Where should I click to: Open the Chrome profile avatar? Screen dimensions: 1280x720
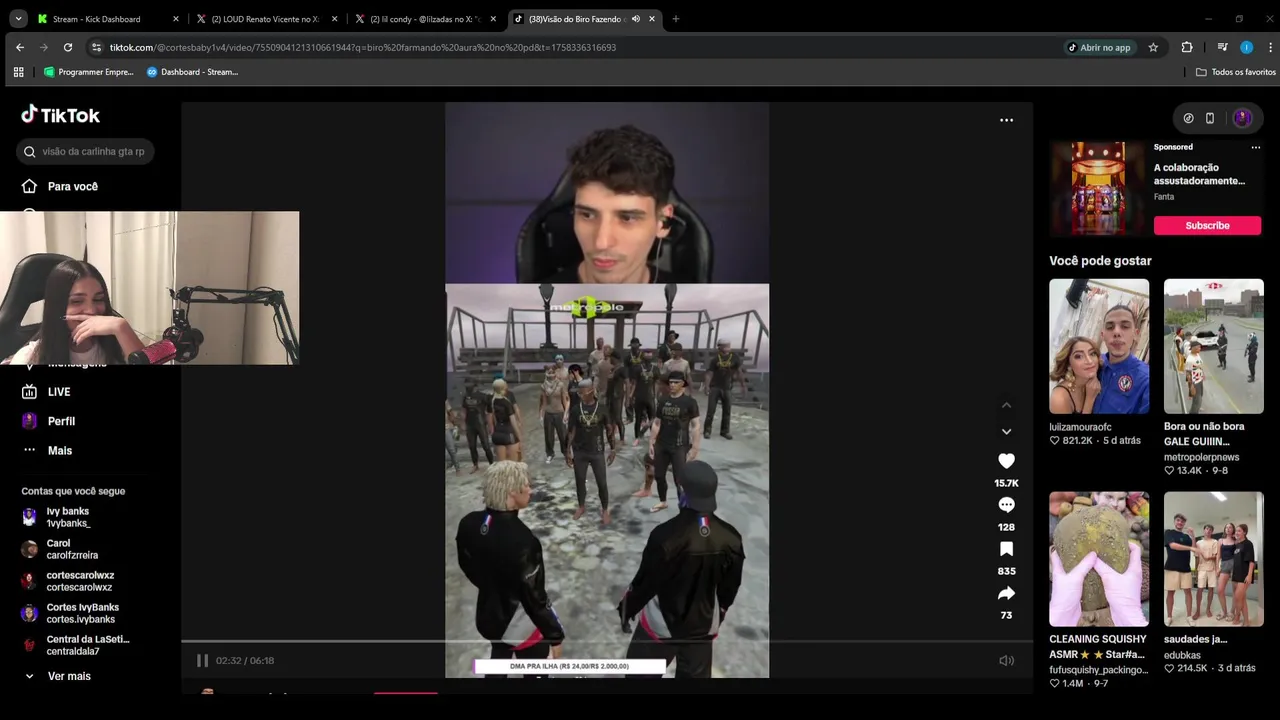1246,47
